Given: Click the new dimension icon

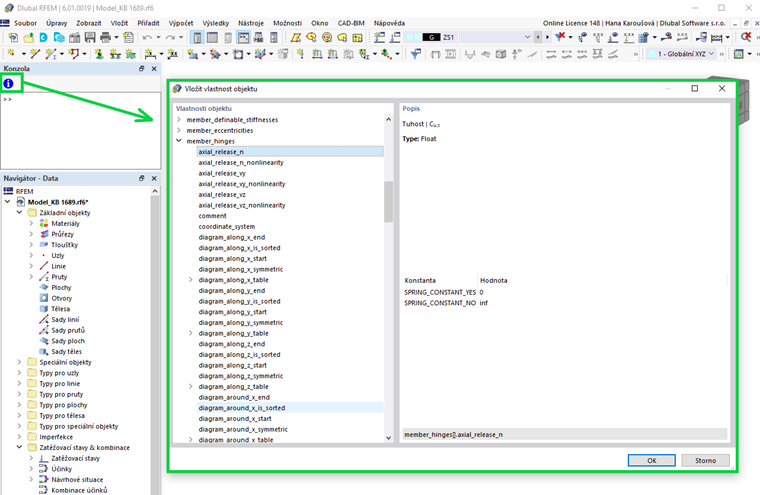Looking at the screenshot, I should [150, 53].
